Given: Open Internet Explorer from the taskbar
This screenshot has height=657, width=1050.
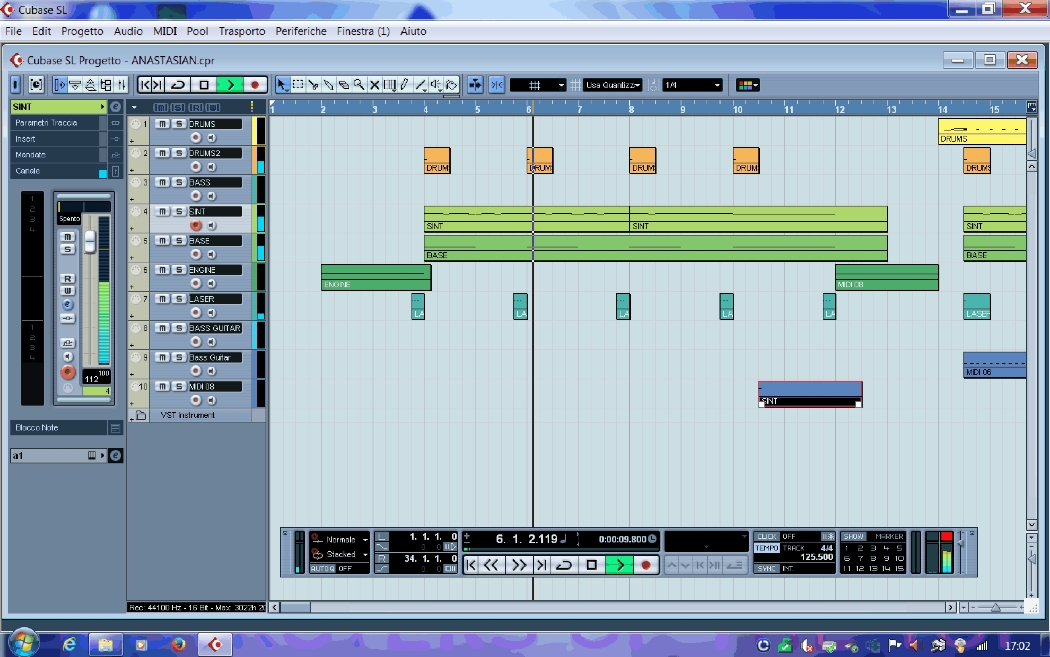Looking at the screenshot, I should [70, 645].
